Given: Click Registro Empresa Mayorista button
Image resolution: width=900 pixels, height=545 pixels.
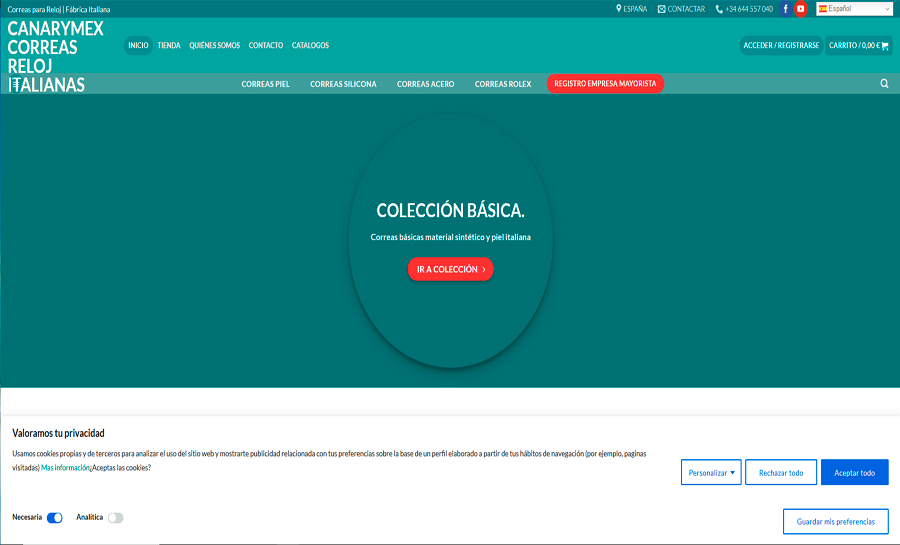Looking at the screenshot, I should tap(605, 84).
